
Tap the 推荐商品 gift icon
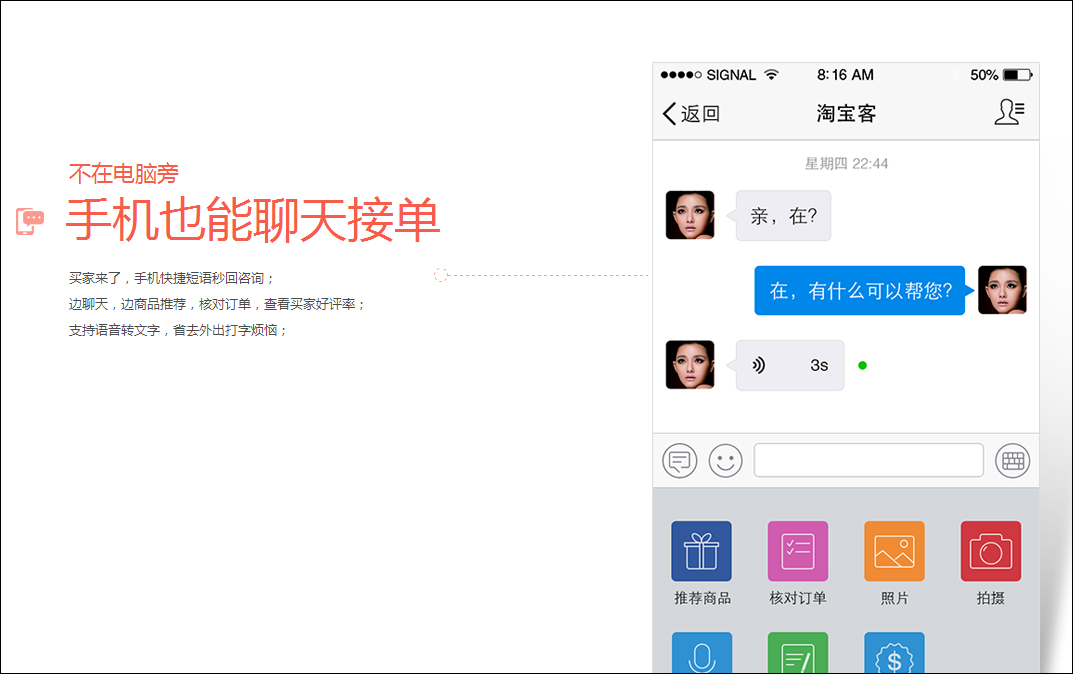click(x=702, y=551)
